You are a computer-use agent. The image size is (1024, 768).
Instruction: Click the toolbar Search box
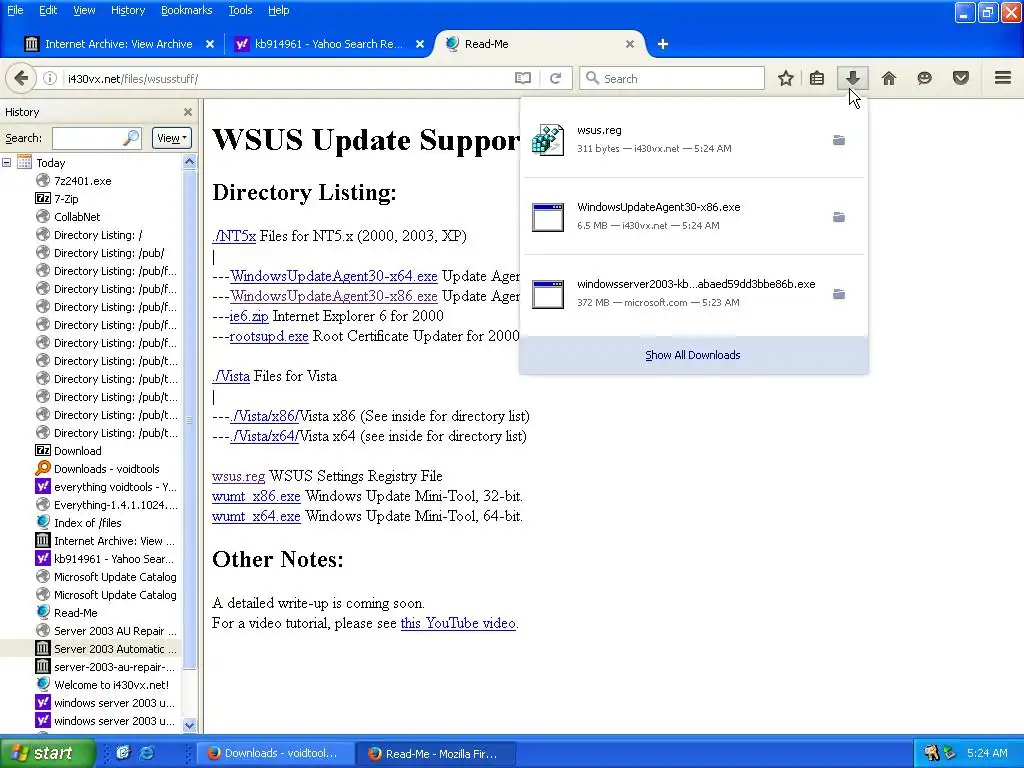coord(672,78)
